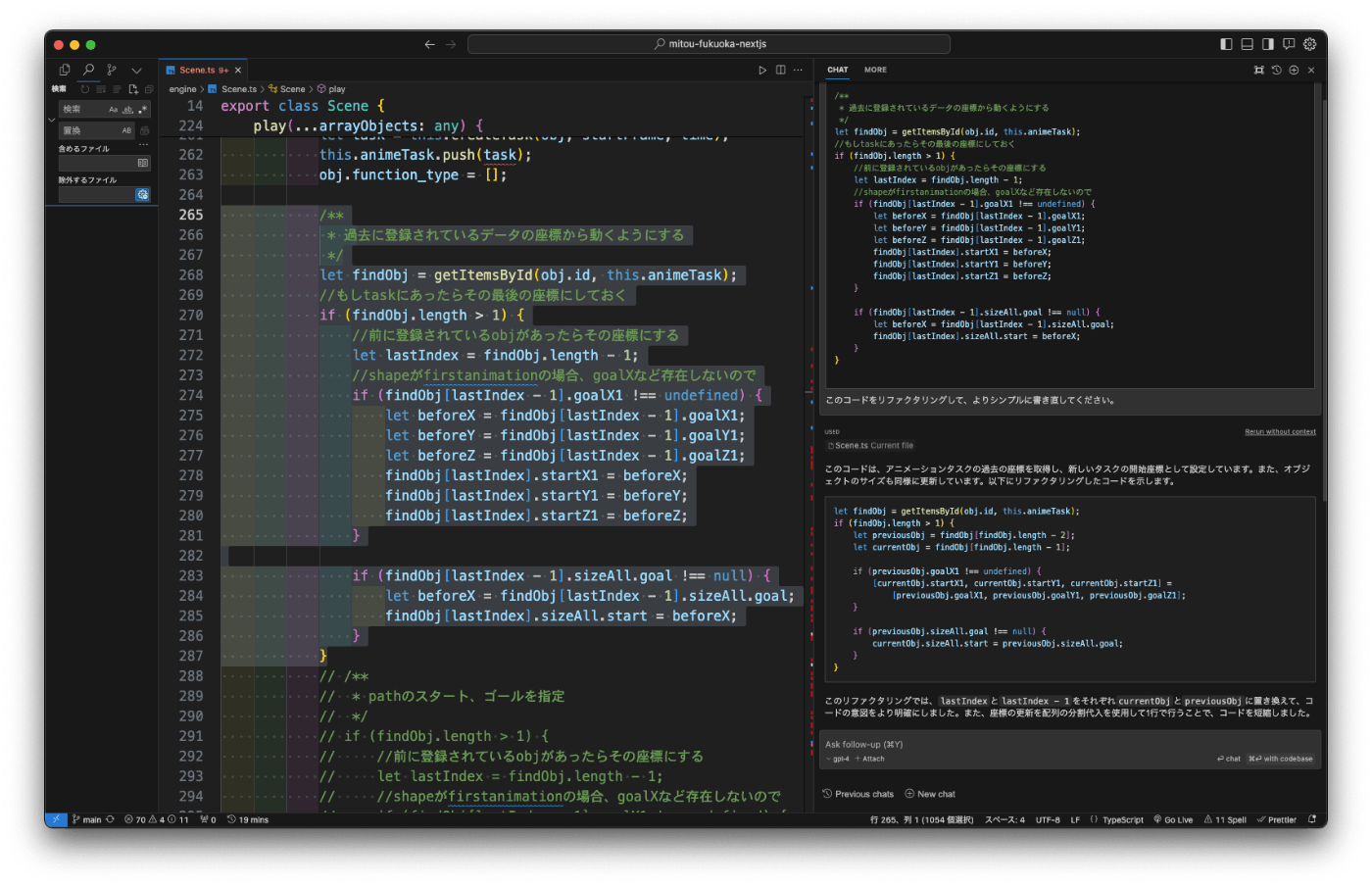The image size is (1372, 887).
Task: Click the Prettier status item
Action: pos(1277,819)
